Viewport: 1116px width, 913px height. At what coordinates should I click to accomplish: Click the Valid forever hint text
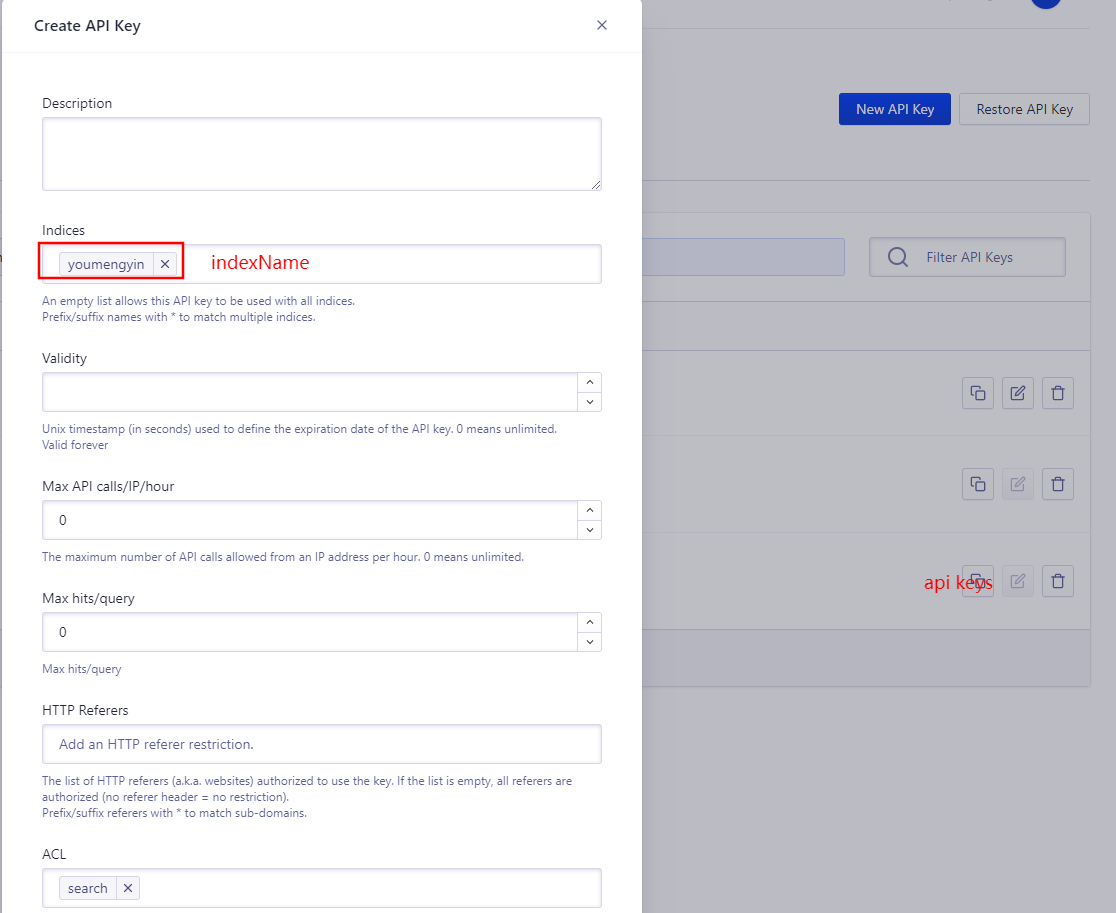75,445
